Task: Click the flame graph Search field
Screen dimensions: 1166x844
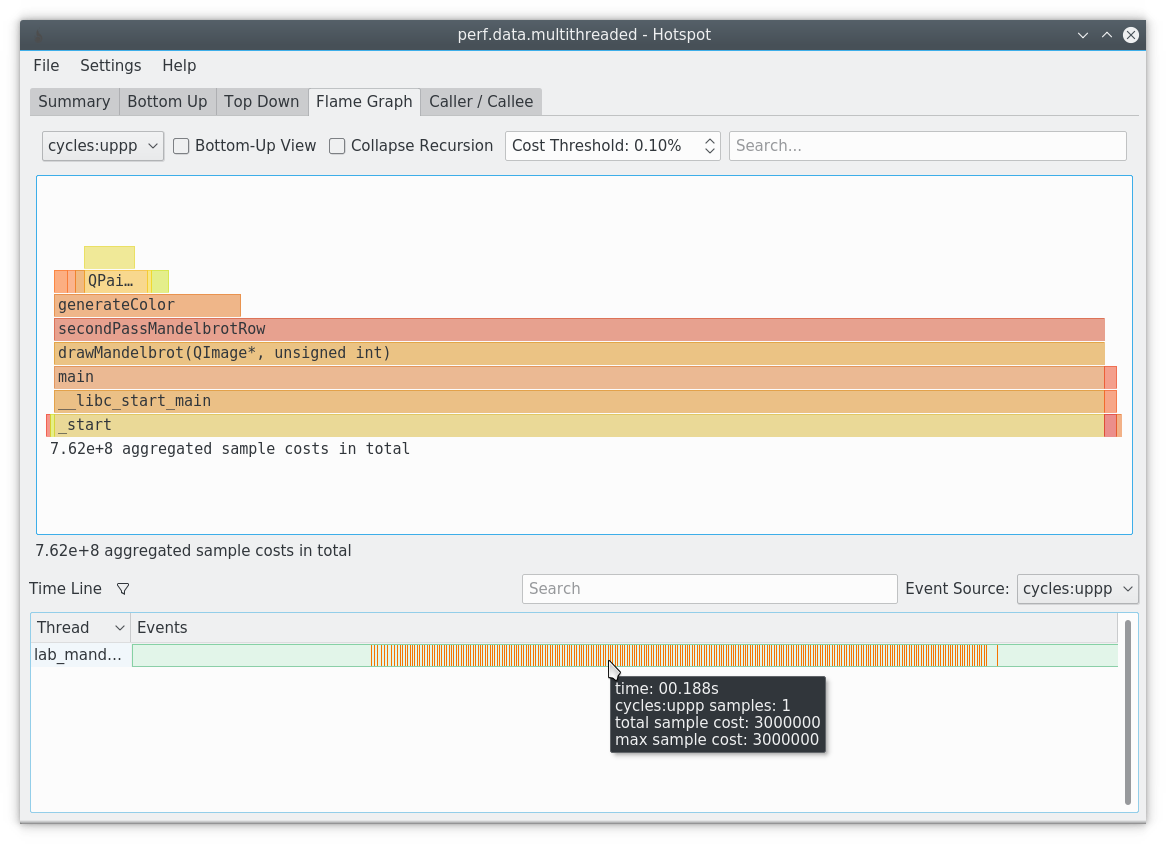Action: pos(927,146)
